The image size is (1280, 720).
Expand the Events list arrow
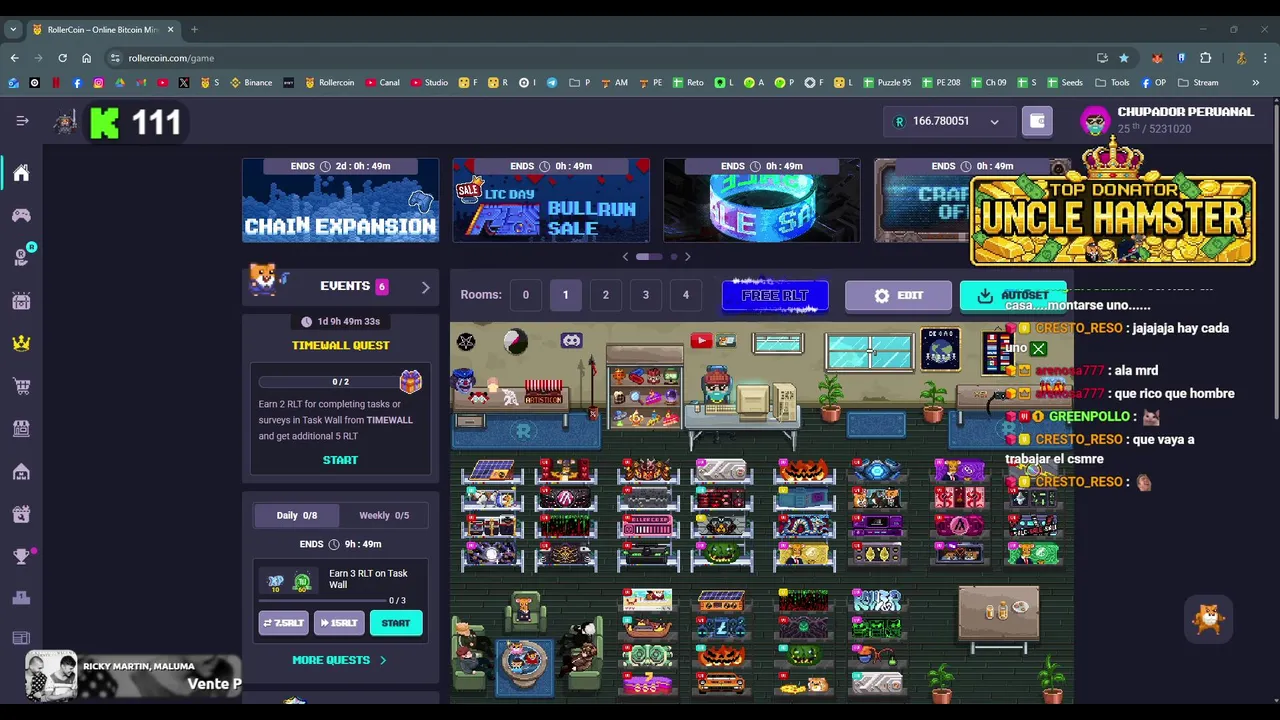click(425, 287)
